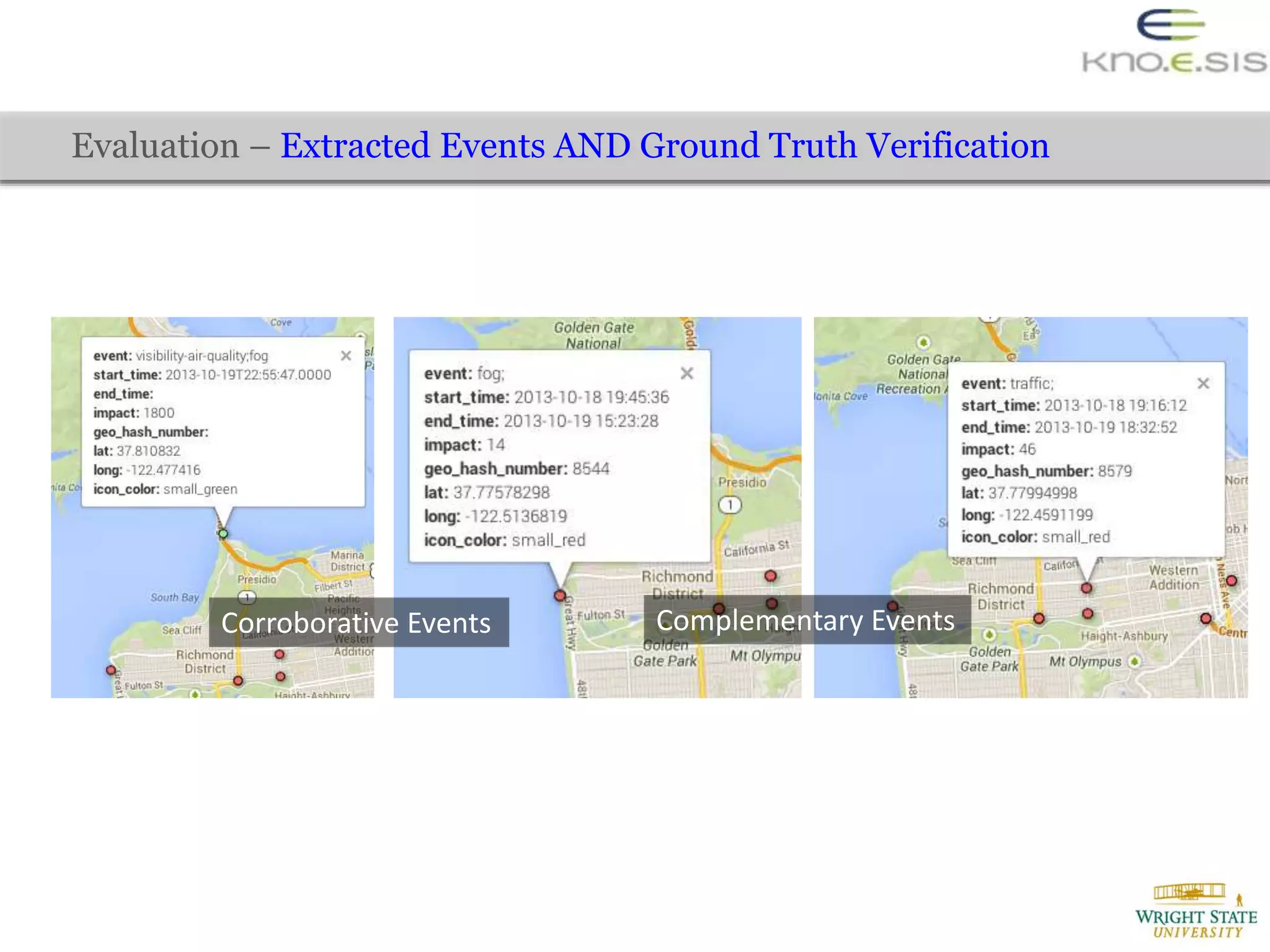Click red marker at fog popup pointer tip
This screenshot has height=952, width=1270.
coord(560,596)
